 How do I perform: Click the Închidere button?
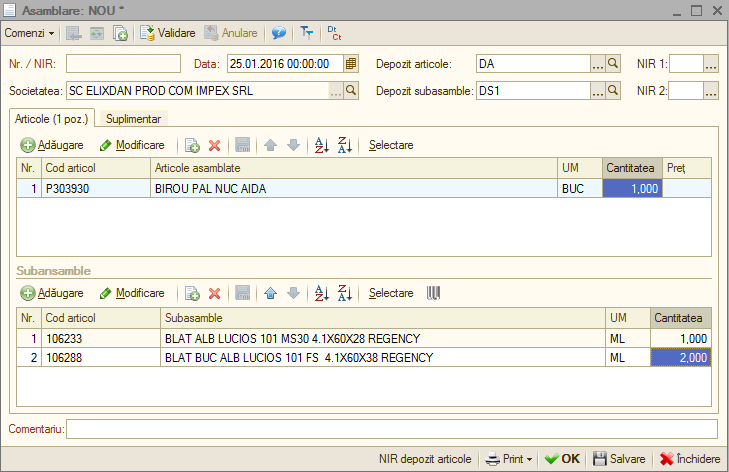coord(690,459)
